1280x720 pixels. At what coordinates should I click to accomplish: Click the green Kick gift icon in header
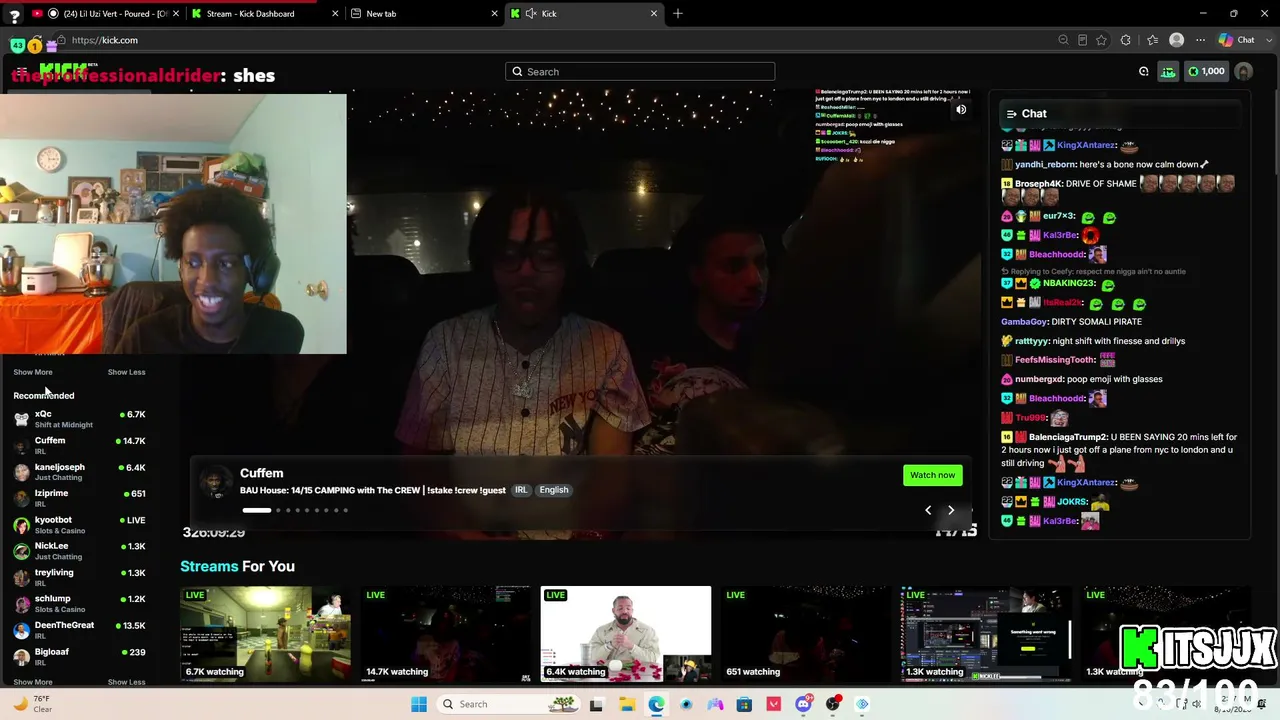[1168, 72]
